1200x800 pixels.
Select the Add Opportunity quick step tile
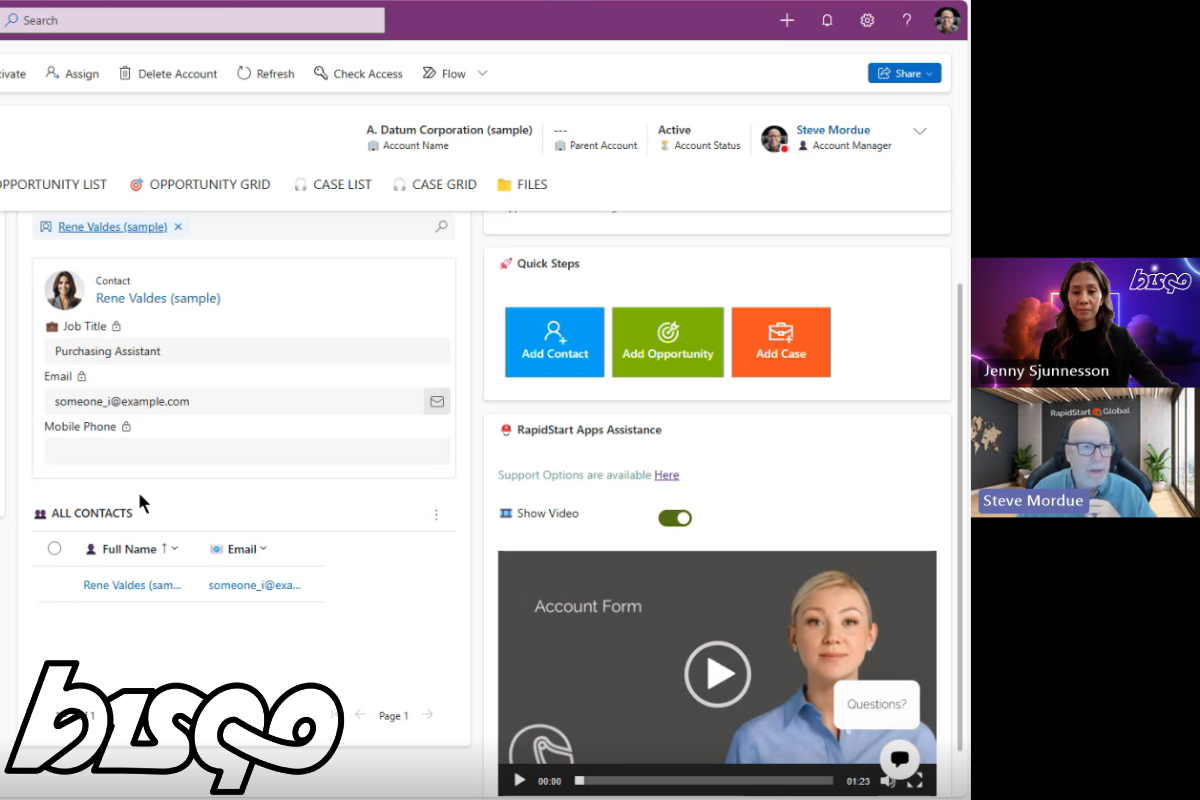point(667,342)
